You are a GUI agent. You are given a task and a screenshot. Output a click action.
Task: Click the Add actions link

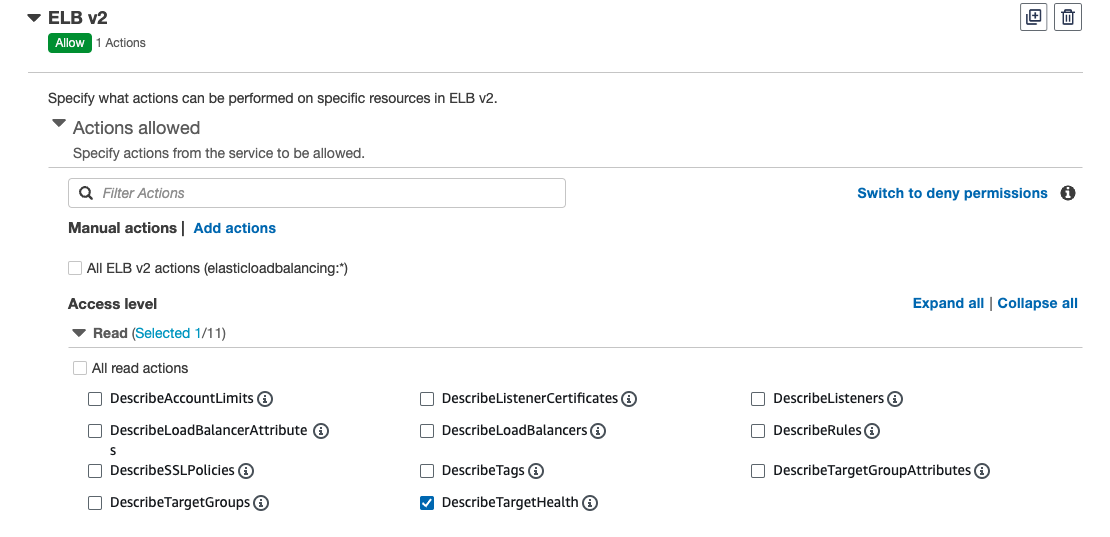click(x=235, y=228)
